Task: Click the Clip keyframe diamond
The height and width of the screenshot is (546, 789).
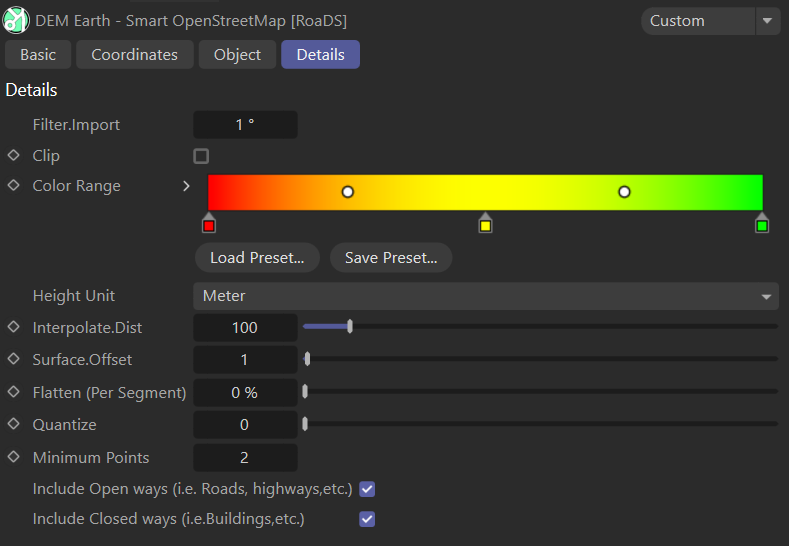Action: [14, 155]
